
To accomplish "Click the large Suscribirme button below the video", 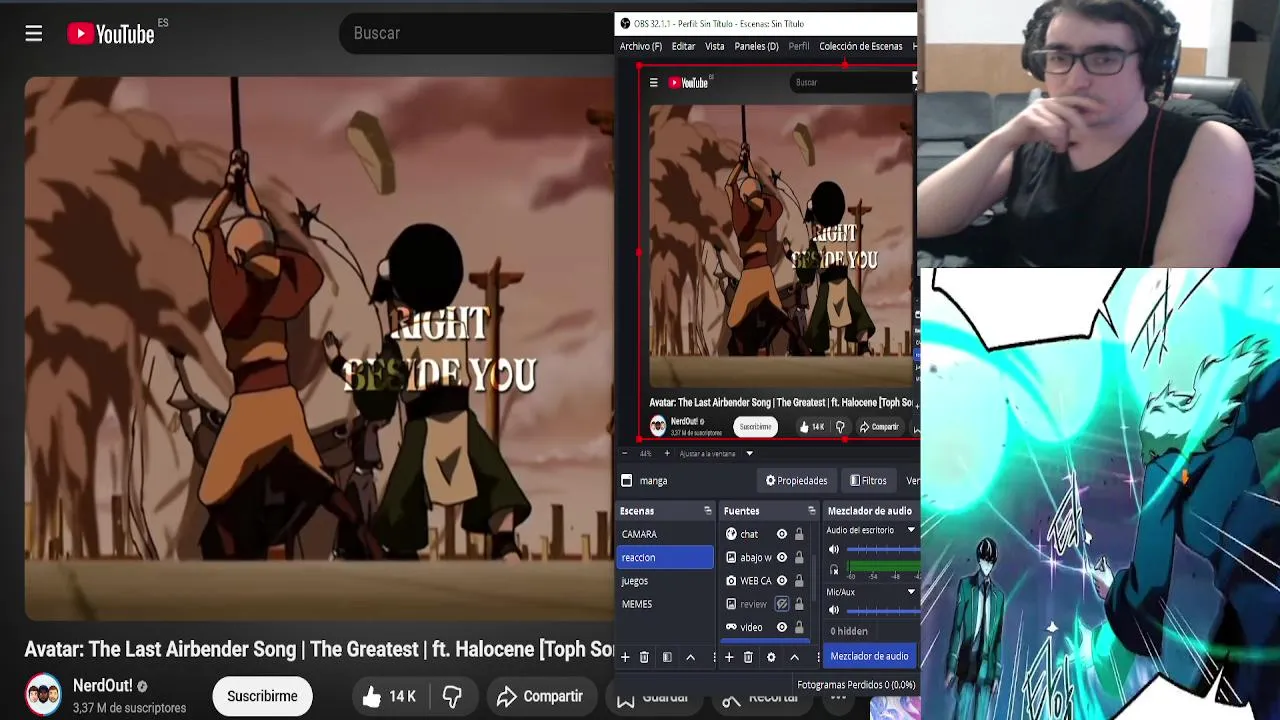I will [x=262, y=696].
